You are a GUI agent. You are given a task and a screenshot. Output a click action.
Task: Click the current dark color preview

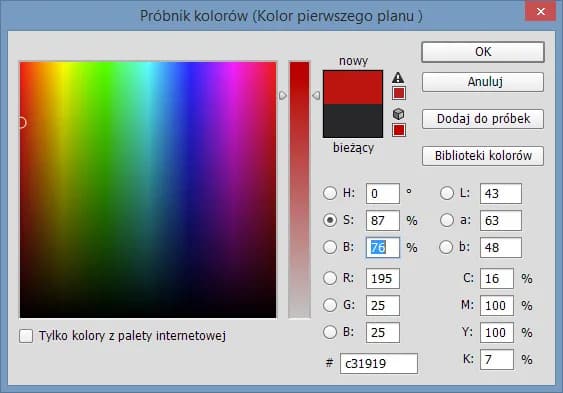(353, 121)
